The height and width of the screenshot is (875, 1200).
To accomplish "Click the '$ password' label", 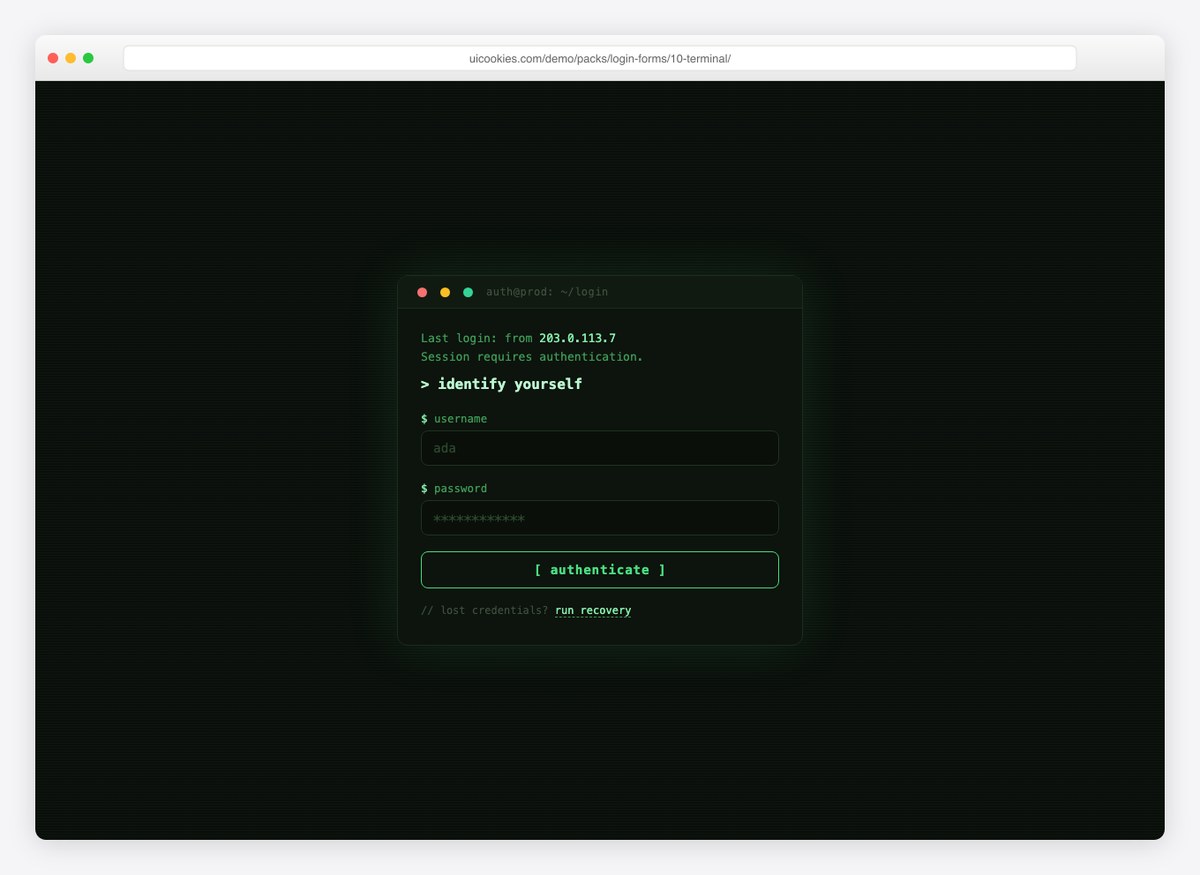I will [454, 488].
